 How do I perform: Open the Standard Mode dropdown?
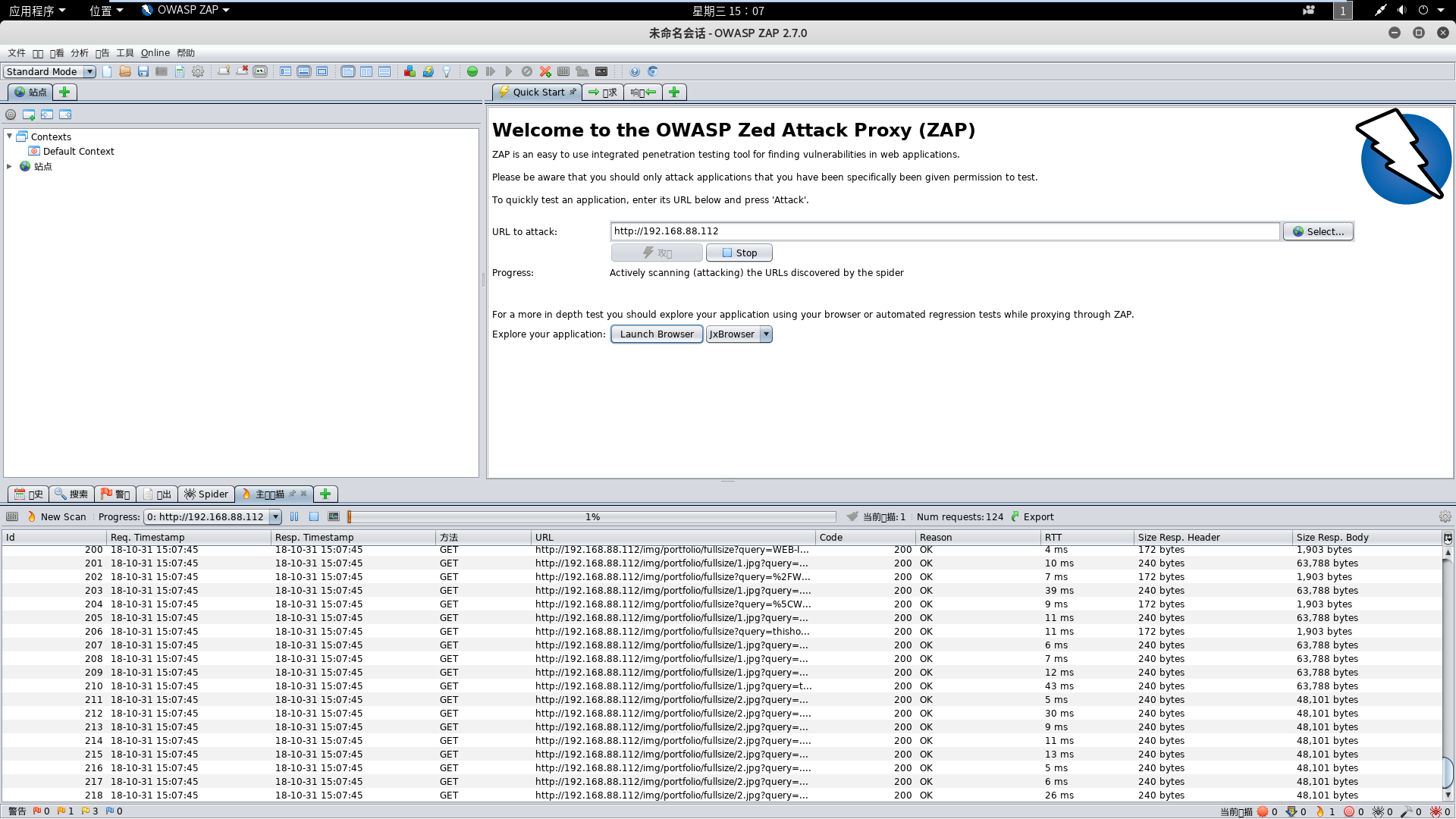[49, 71]
